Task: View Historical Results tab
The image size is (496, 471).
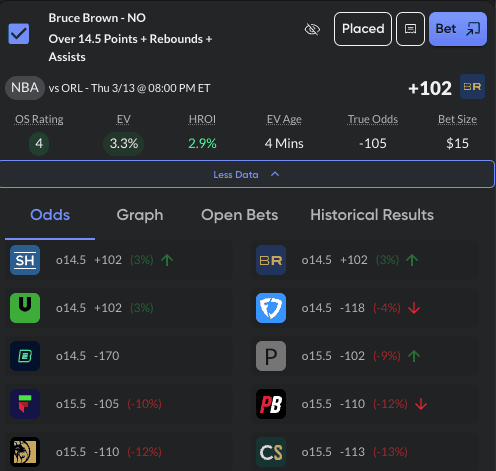Action: point(372,215)
